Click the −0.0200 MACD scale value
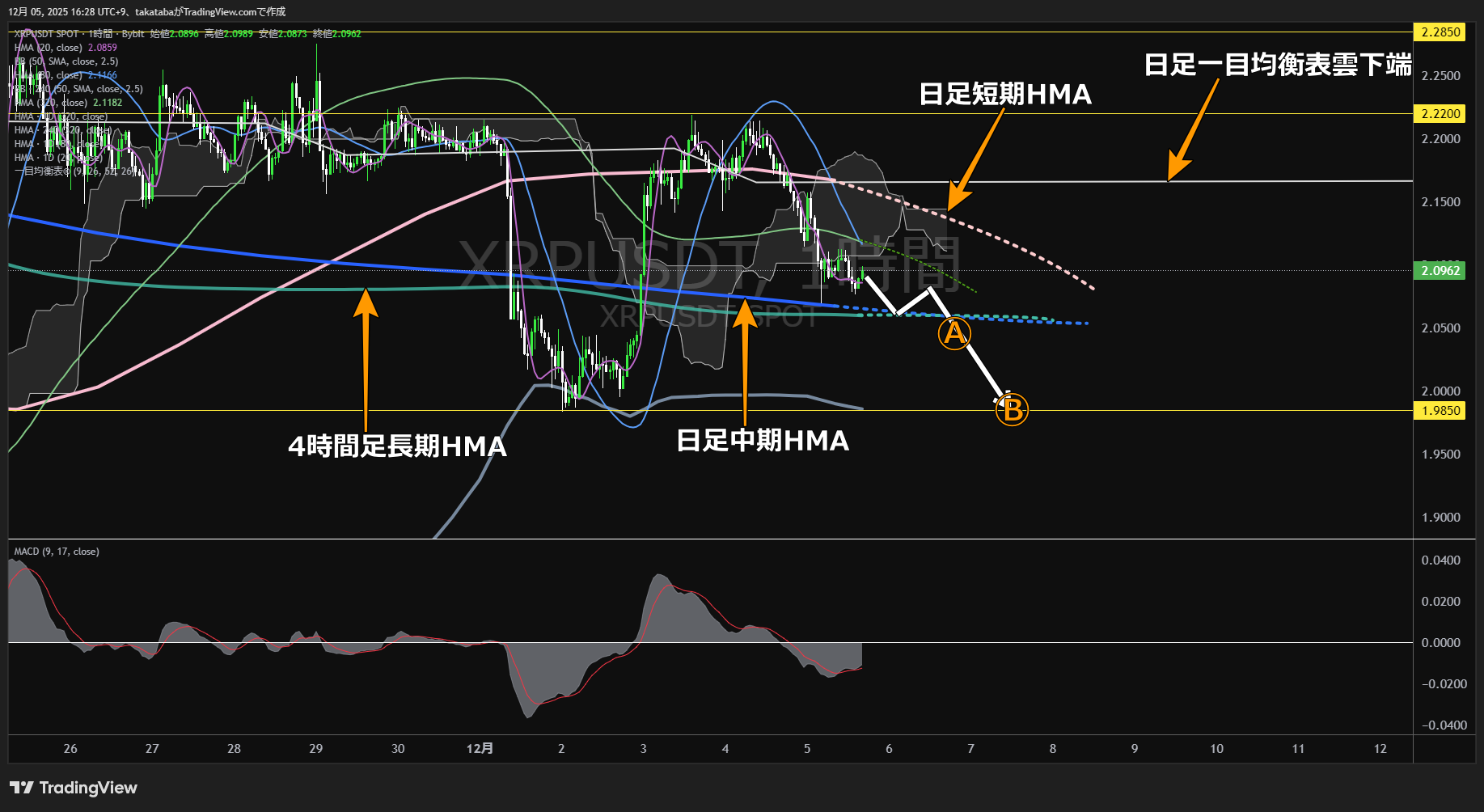Image resolution: width=1484 pixels, height=812 pixels. tap(1444, 684)
